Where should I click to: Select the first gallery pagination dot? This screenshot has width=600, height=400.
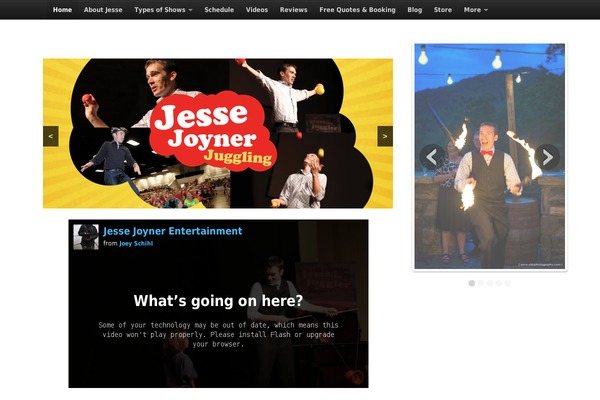tap(471, 283)
